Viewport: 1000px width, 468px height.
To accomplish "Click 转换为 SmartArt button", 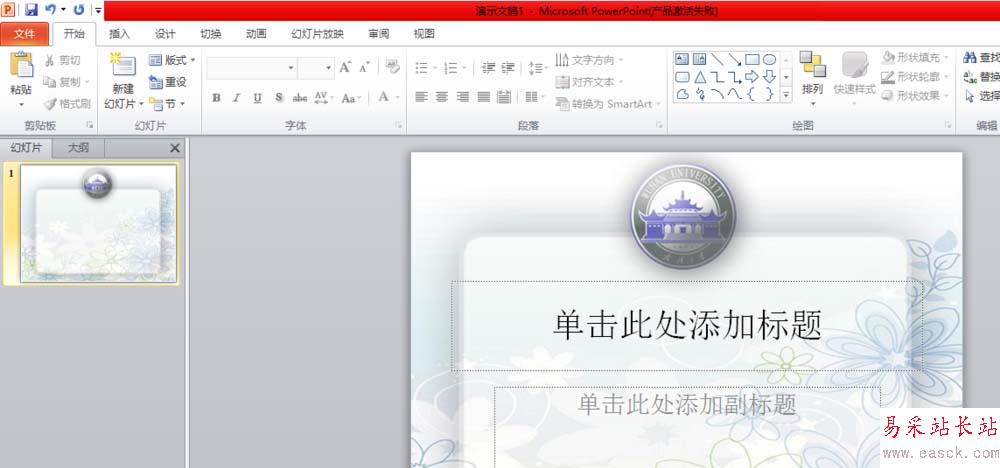I will (608, 103).
